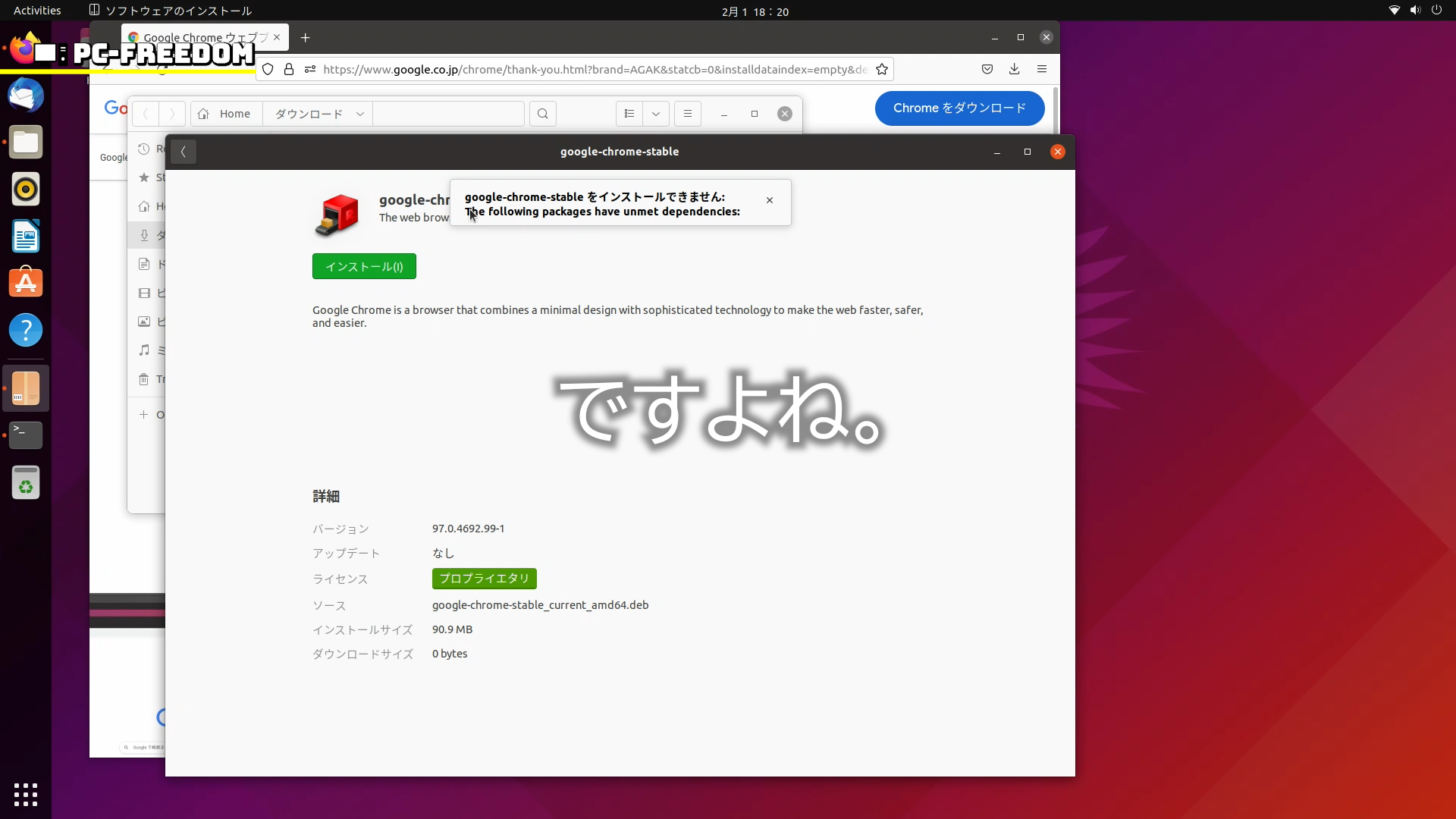Screen dimensions: 1456x819
Task: Open the ダウンロード path dropdown
Action: click(360, 114)
